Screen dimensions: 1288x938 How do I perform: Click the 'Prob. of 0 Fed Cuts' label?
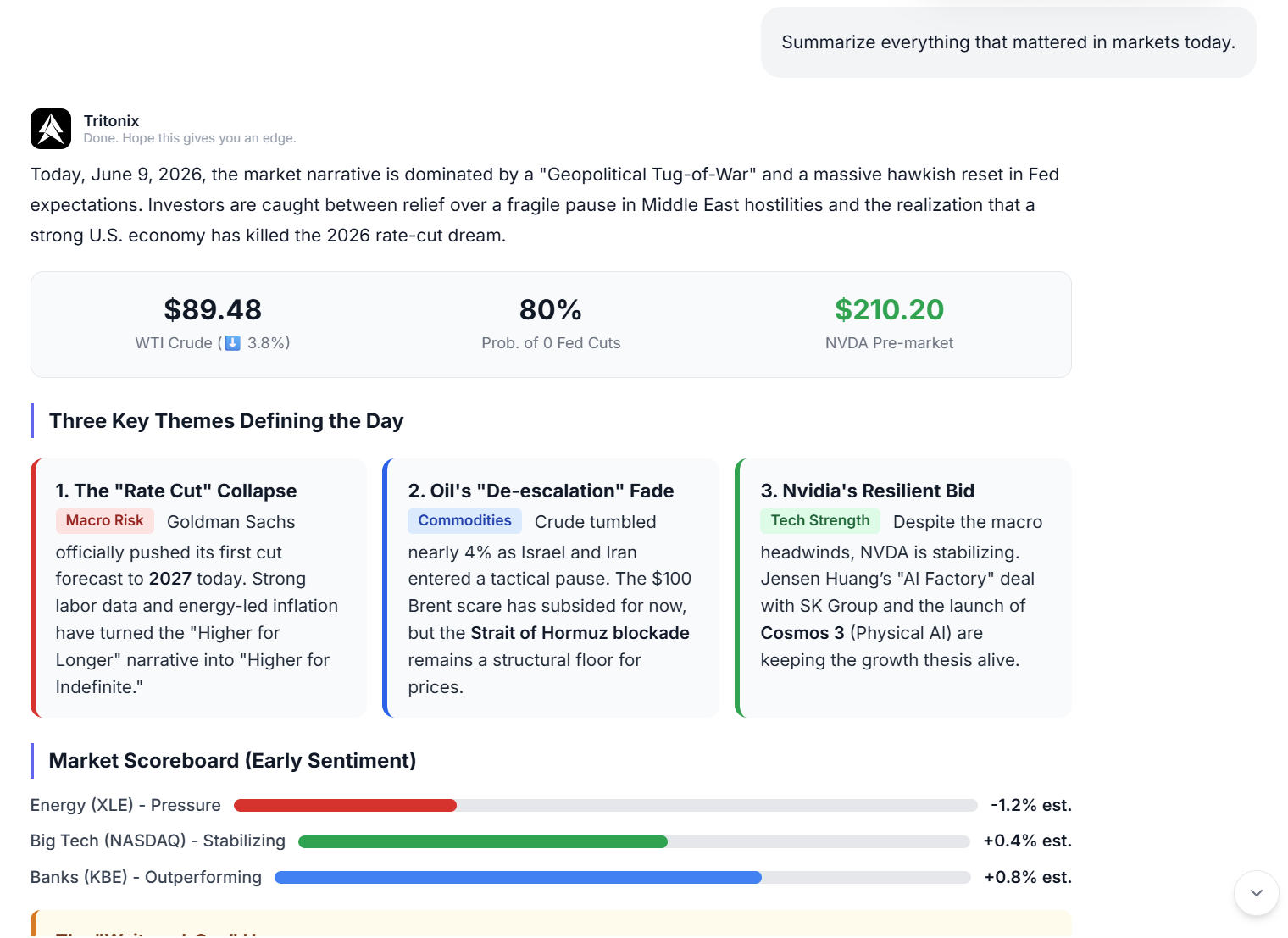pos(551,343)
